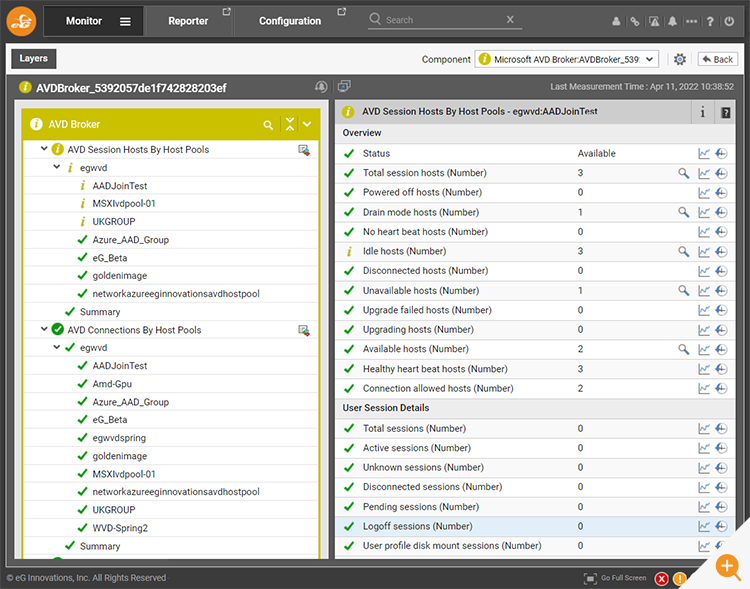Image resolution: width=750 pixels, height=589 pixels.
Task: Click the Pending sessions measure label
Action: [x=420, y=507]
